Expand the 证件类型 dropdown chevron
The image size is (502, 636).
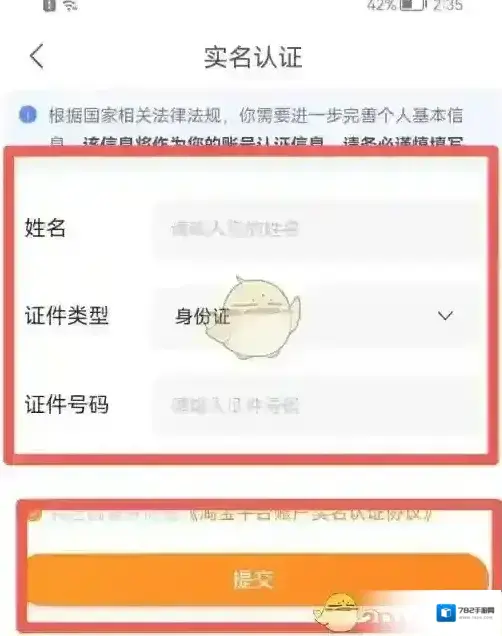pos(445,316)
